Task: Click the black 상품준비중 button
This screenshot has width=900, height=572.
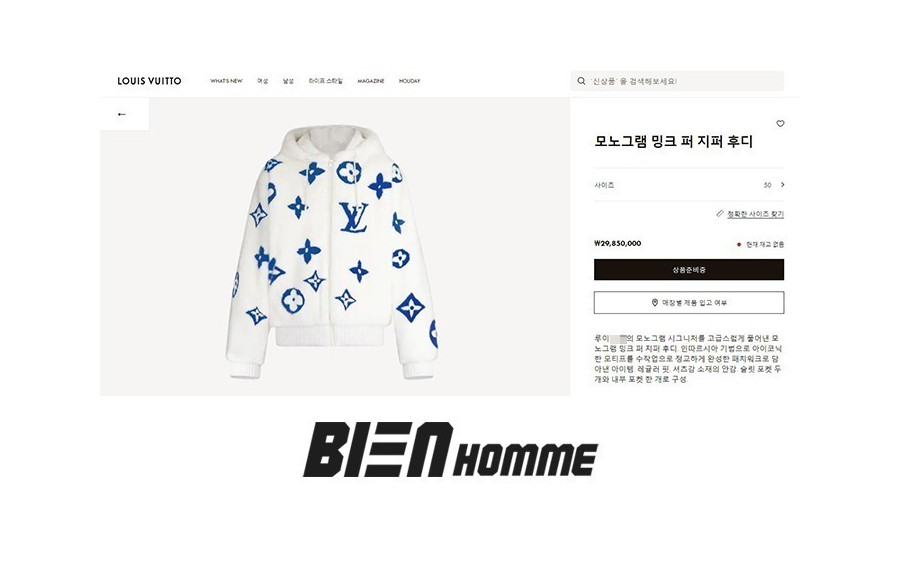Action: pyautogui.click(x=689, y=270)
